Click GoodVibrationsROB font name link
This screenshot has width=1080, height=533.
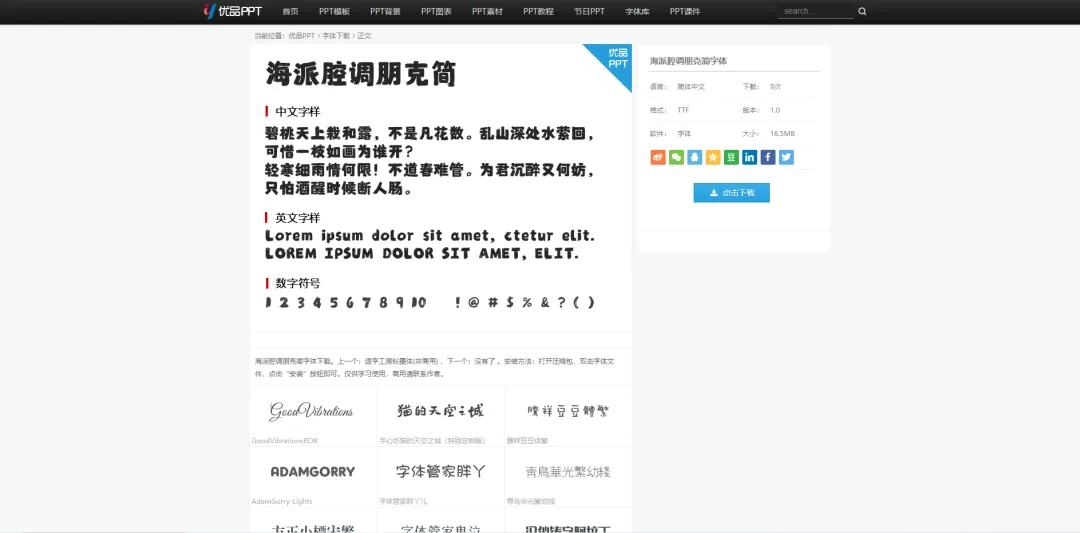284,441
